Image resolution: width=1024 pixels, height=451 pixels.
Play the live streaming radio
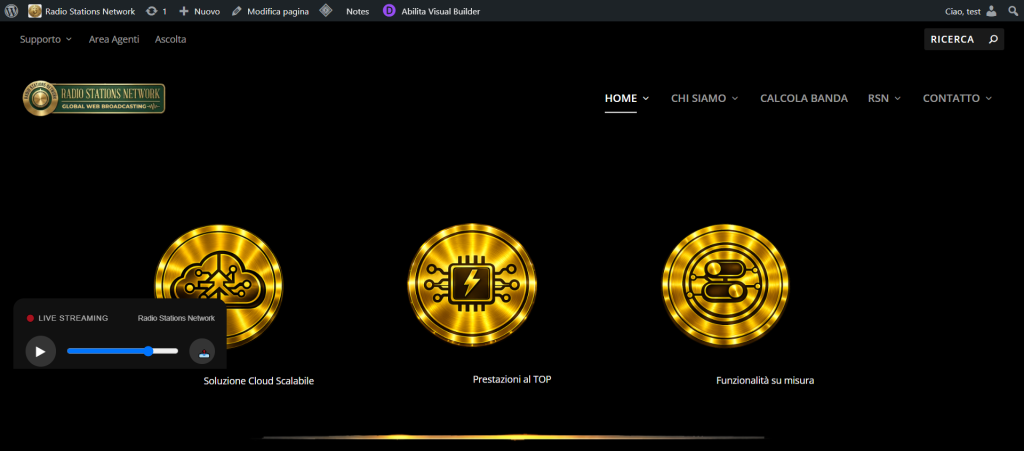[x=40, y=352]
